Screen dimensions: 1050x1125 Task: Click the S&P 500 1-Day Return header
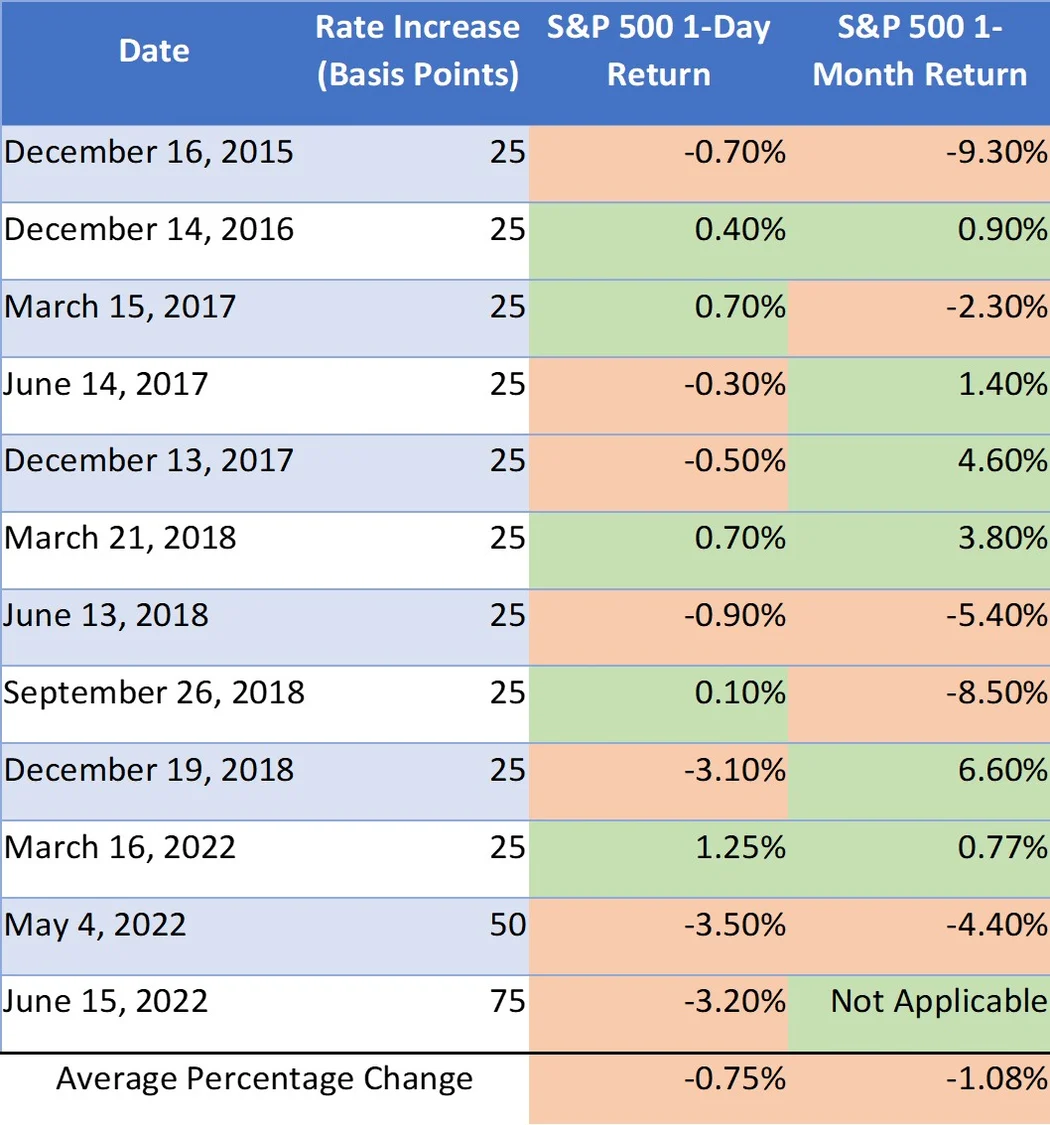tap(659, 51)
